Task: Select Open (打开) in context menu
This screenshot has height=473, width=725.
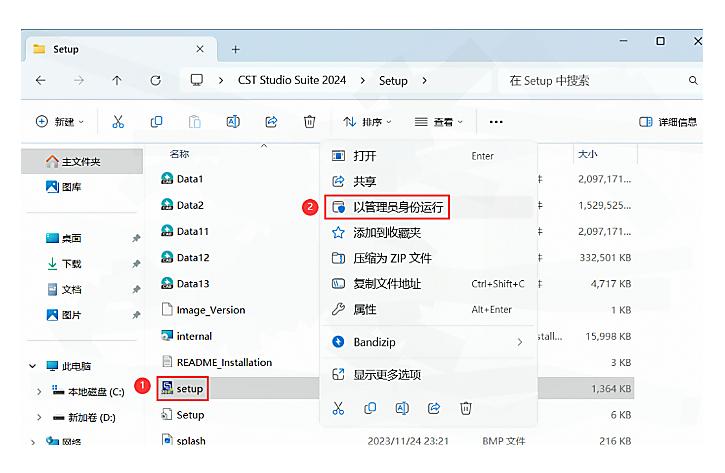Action: click(428, 156)
